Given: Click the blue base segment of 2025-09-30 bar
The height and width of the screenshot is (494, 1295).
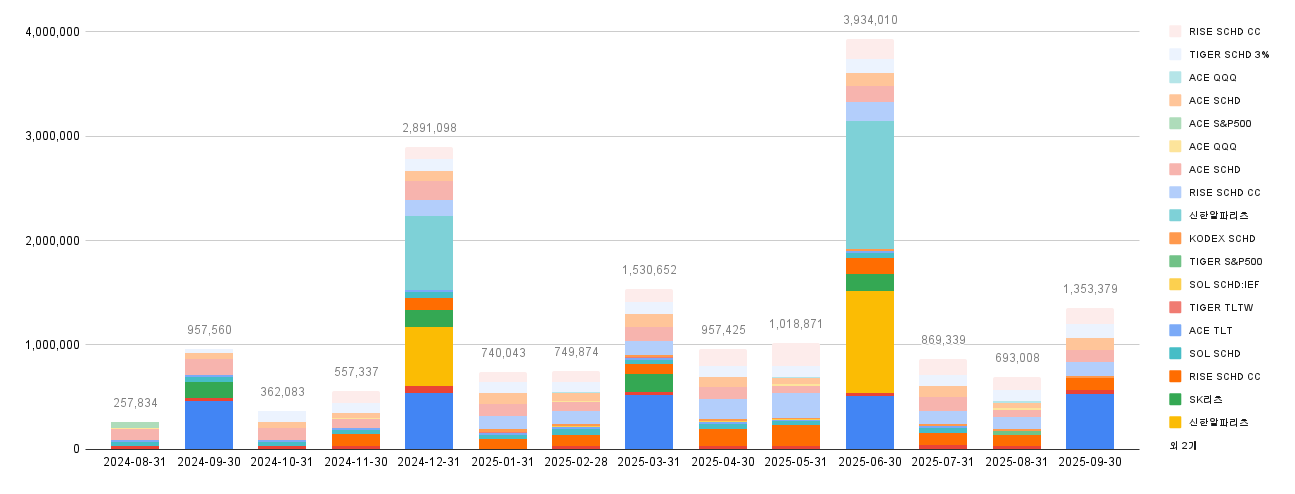Looking at the screenshot, I should 1089,421.
